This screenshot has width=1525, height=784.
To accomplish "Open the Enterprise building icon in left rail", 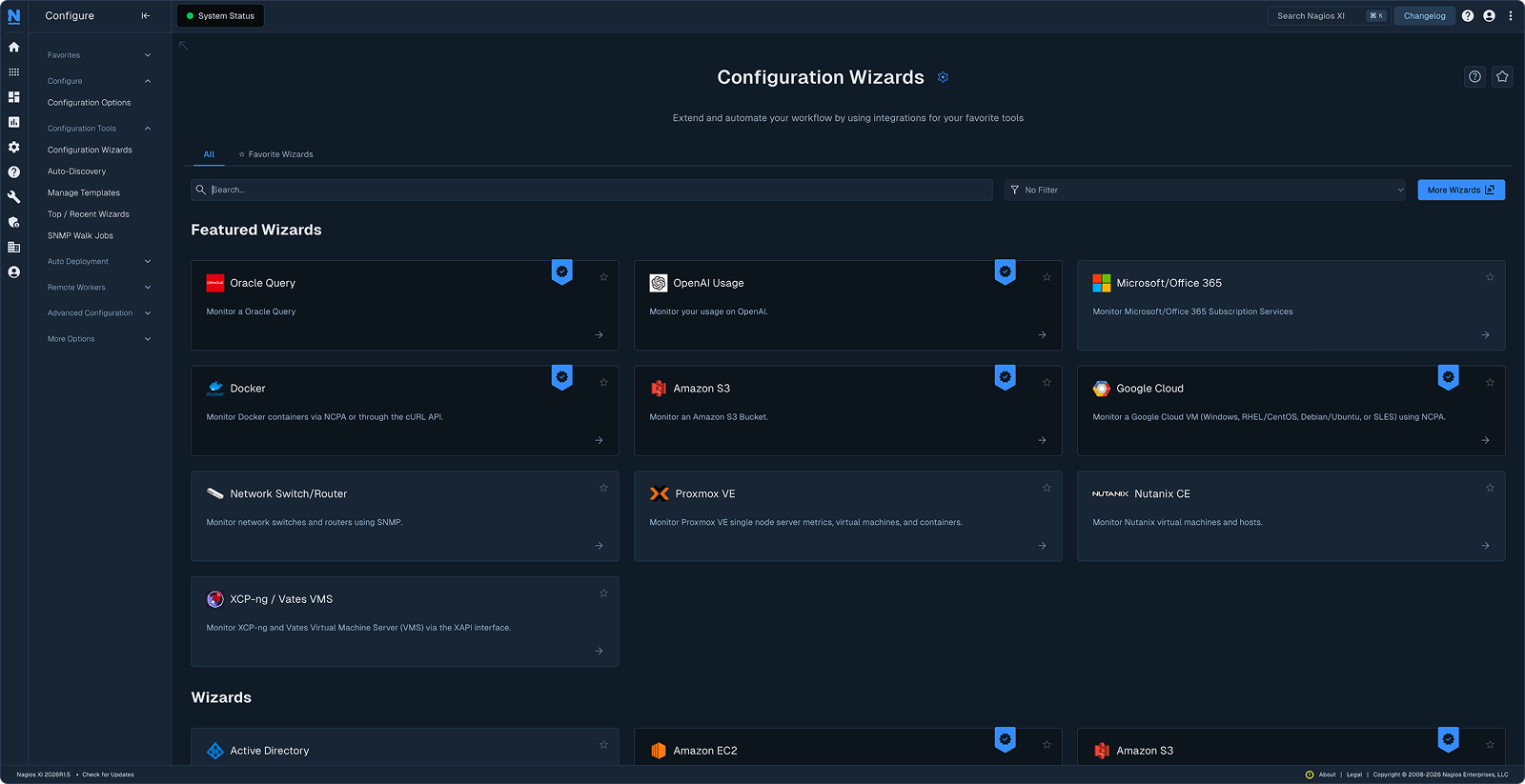I will tap(13, 247).
